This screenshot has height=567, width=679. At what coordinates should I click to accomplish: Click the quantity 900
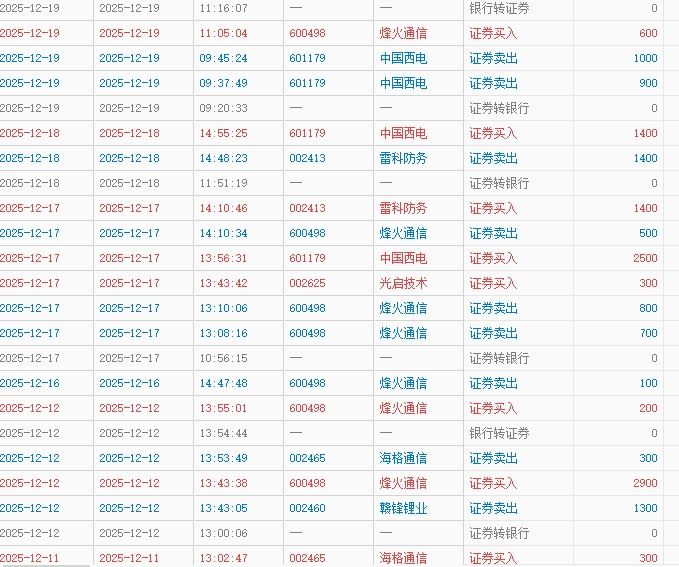[648, 83]
